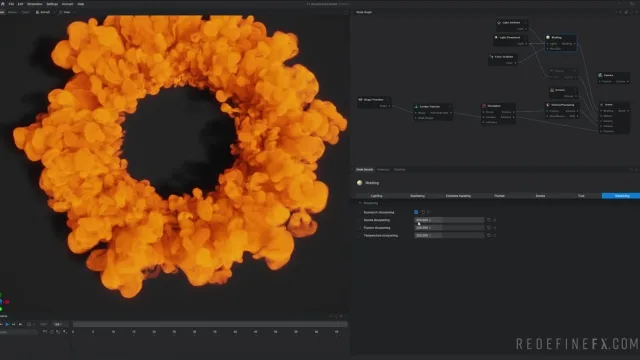This screenshot has width=640, height=360.
Task: Open the View dropdown in viewport toolbar
Action: [66, 12]
